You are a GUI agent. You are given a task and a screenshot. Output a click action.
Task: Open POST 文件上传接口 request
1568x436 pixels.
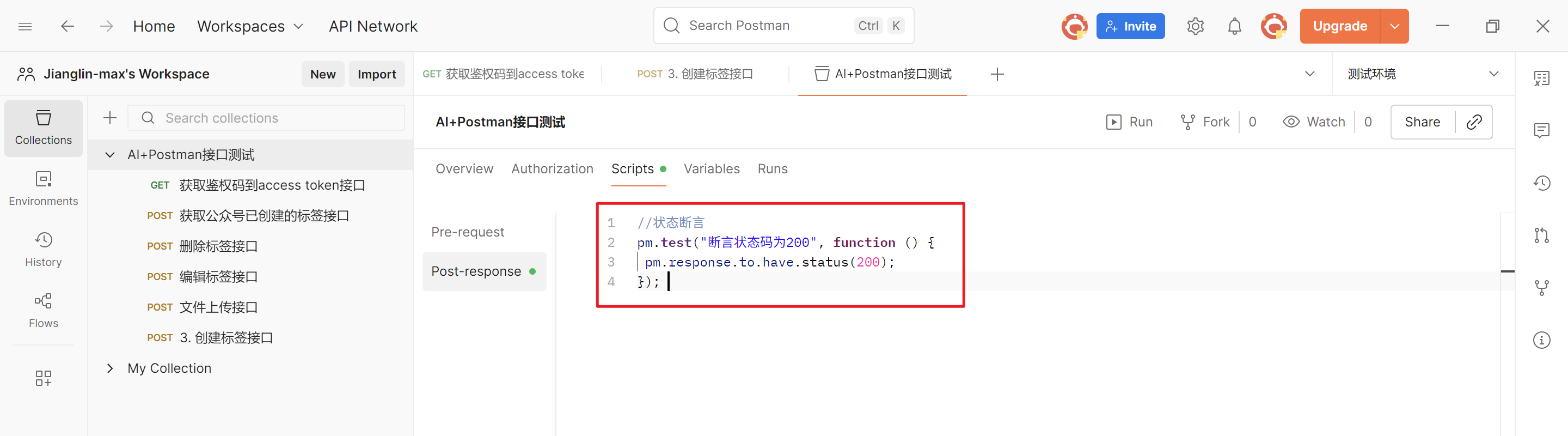(x=250, y=307)
